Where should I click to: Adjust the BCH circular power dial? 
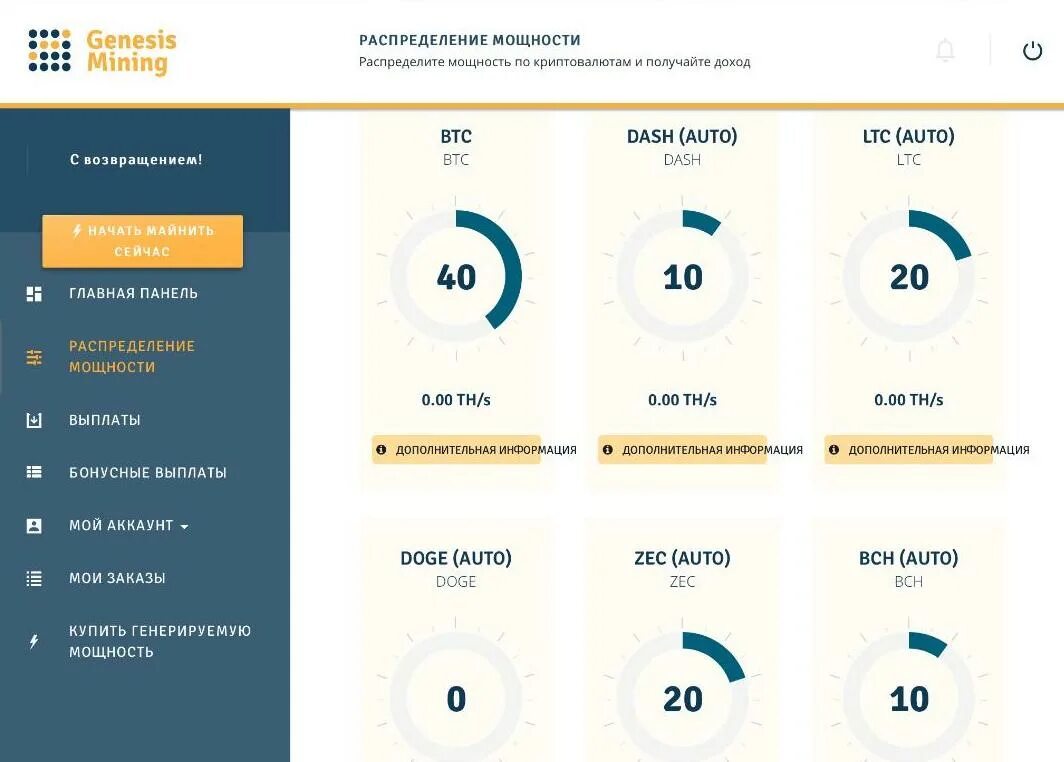coord(909,698)
